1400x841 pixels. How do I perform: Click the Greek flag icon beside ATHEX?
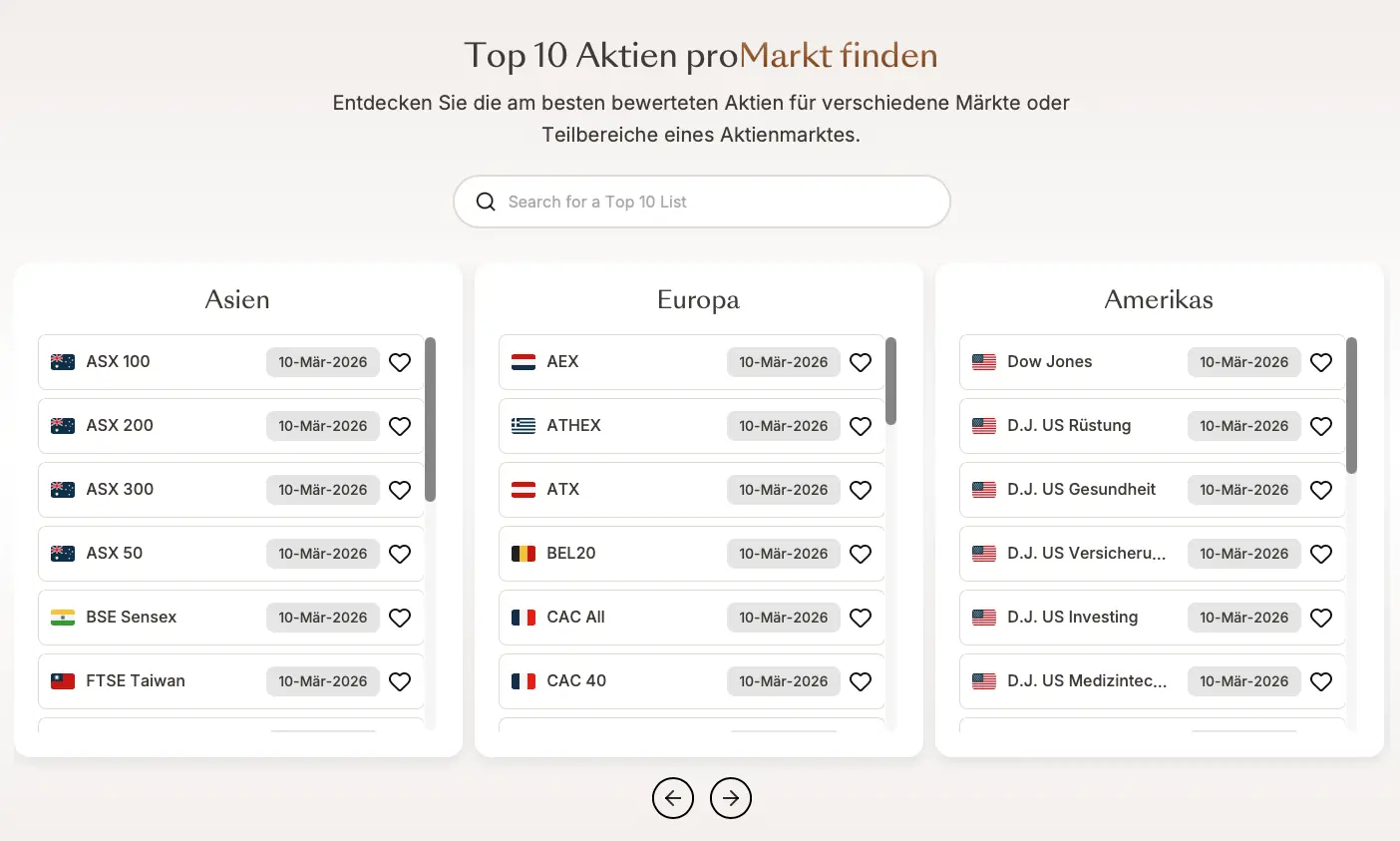click(525, 426)
